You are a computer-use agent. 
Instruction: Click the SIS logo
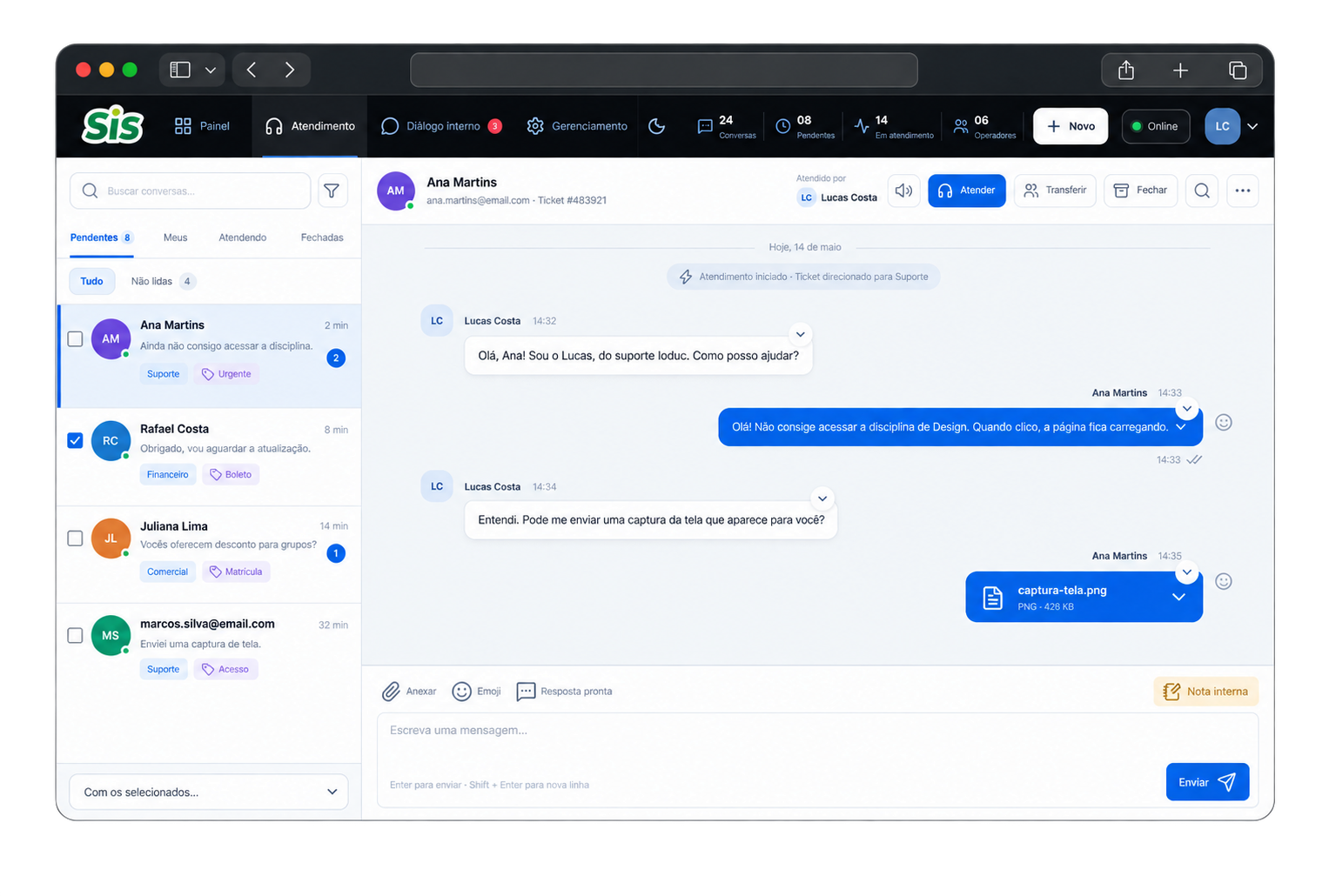click(x=112, y=125)
